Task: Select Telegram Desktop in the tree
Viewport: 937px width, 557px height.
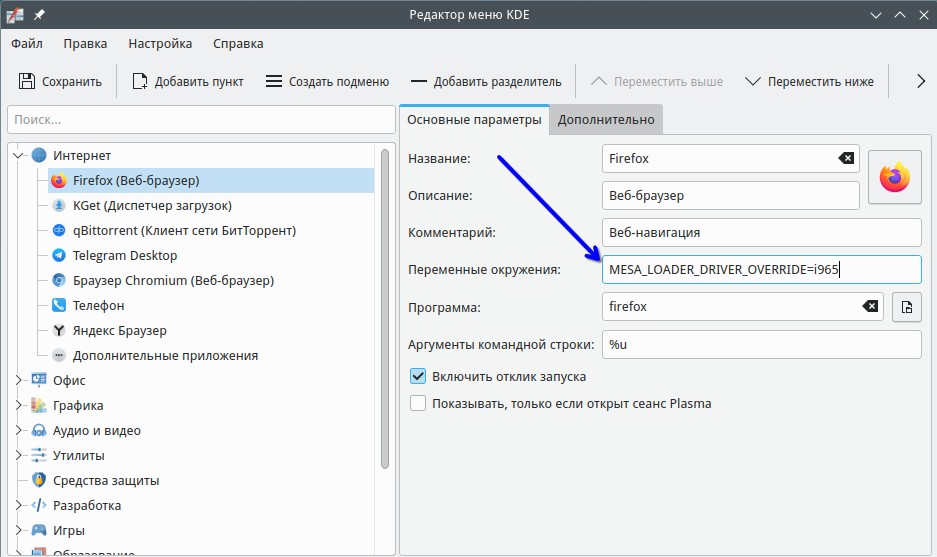Action: pos(124,255)
